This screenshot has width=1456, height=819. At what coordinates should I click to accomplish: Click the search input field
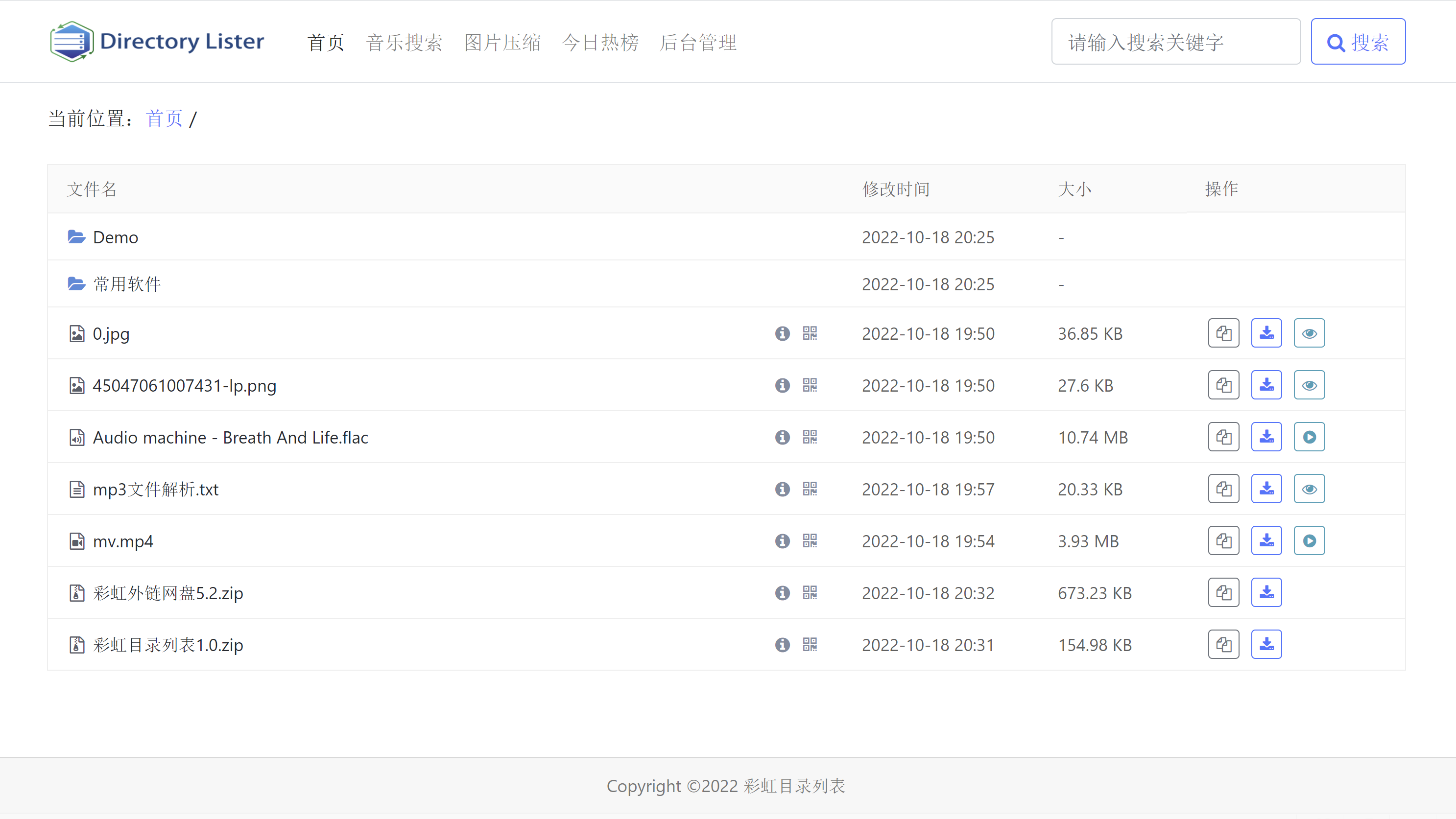[x=1176, y=41]
